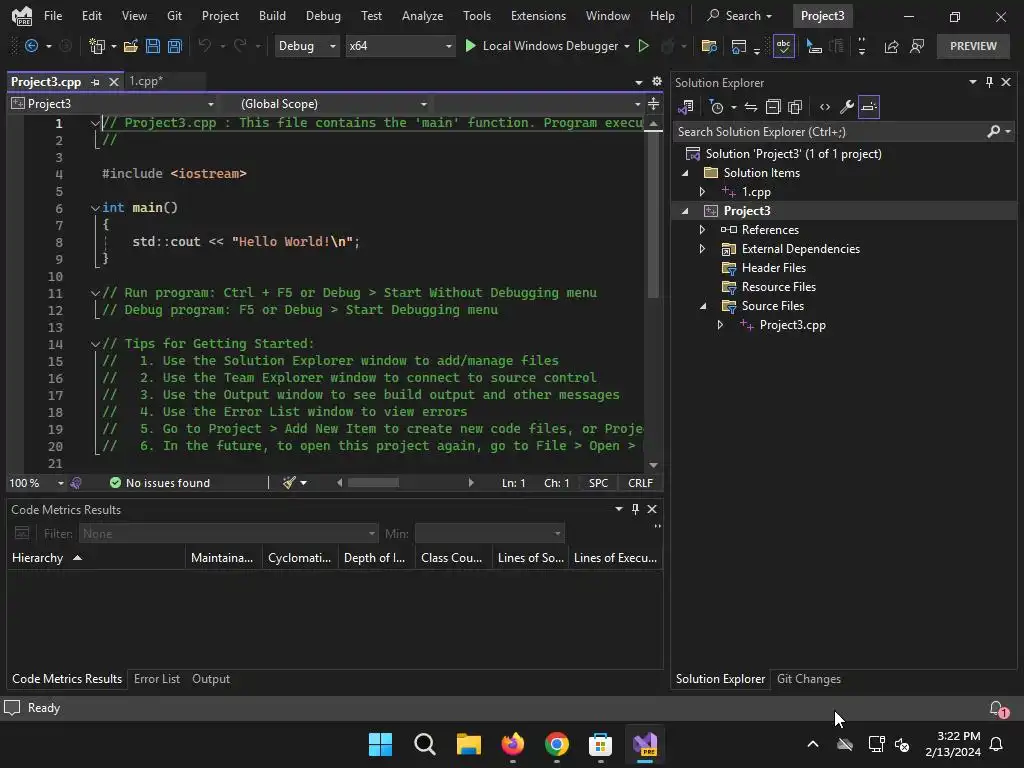Select Project3.cpp in Solution Explorer tree

tap(792, 325)
